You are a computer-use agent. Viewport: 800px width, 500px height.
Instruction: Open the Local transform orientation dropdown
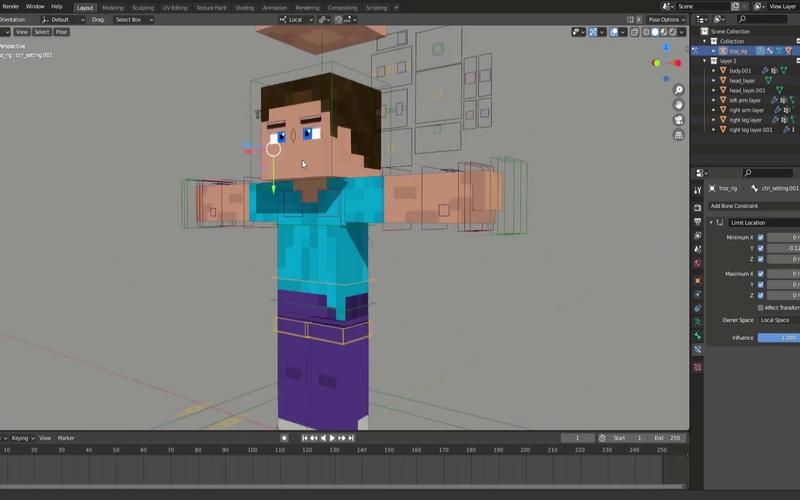(296, 19)
